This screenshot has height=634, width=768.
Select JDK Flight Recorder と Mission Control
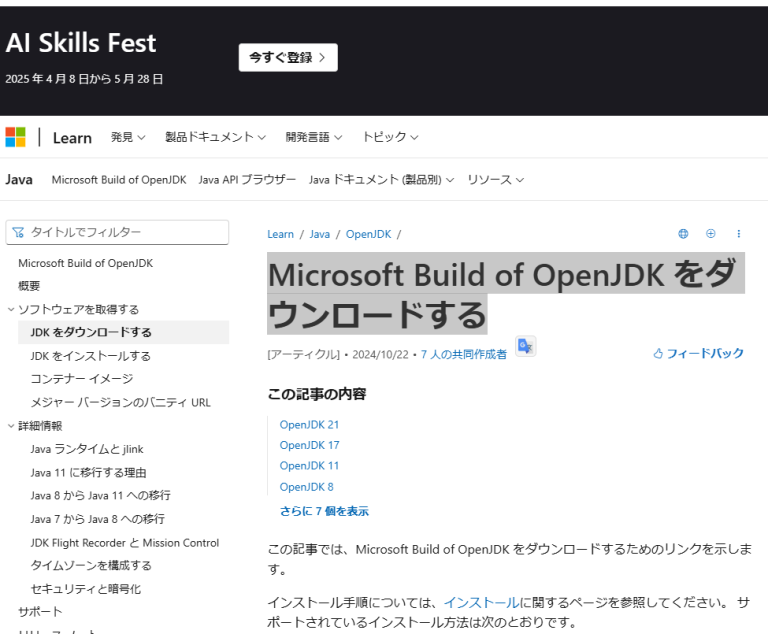point(124,543)
